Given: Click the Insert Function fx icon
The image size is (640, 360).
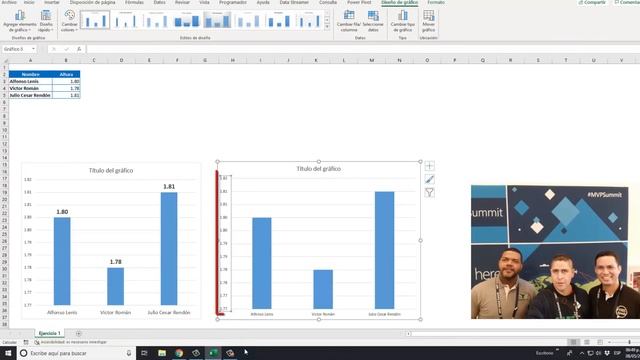Looking at the screenshot, I should 79,49.
